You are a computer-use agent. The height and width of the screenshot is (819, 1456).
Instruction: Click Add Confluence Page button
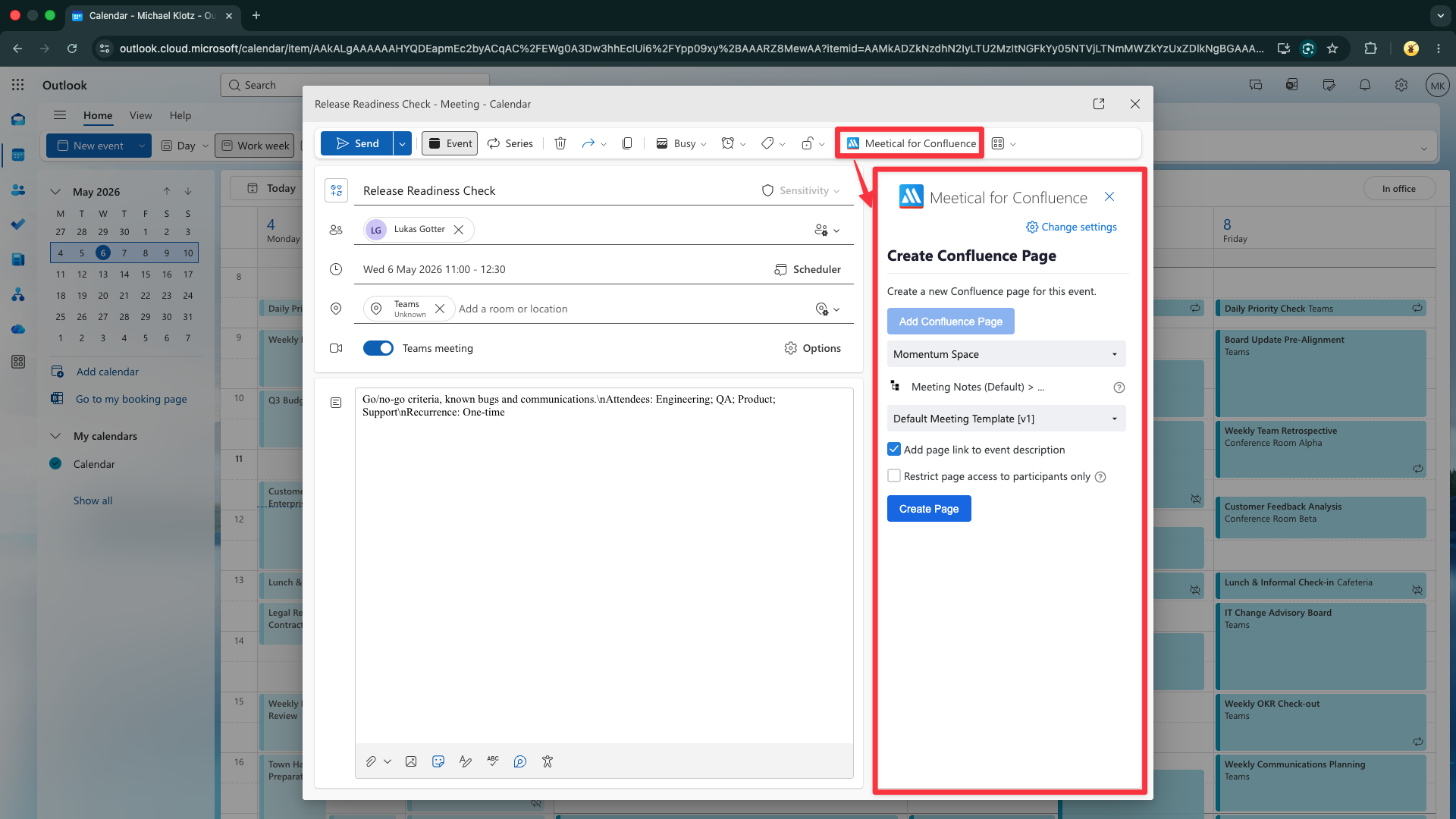tap(951, 322)
